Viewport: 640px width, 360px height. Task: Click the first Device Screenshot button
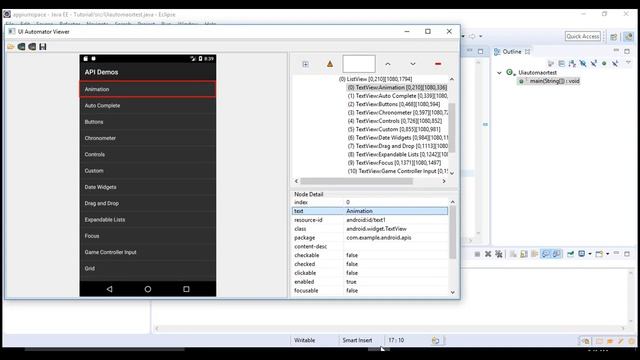point(21,47)
